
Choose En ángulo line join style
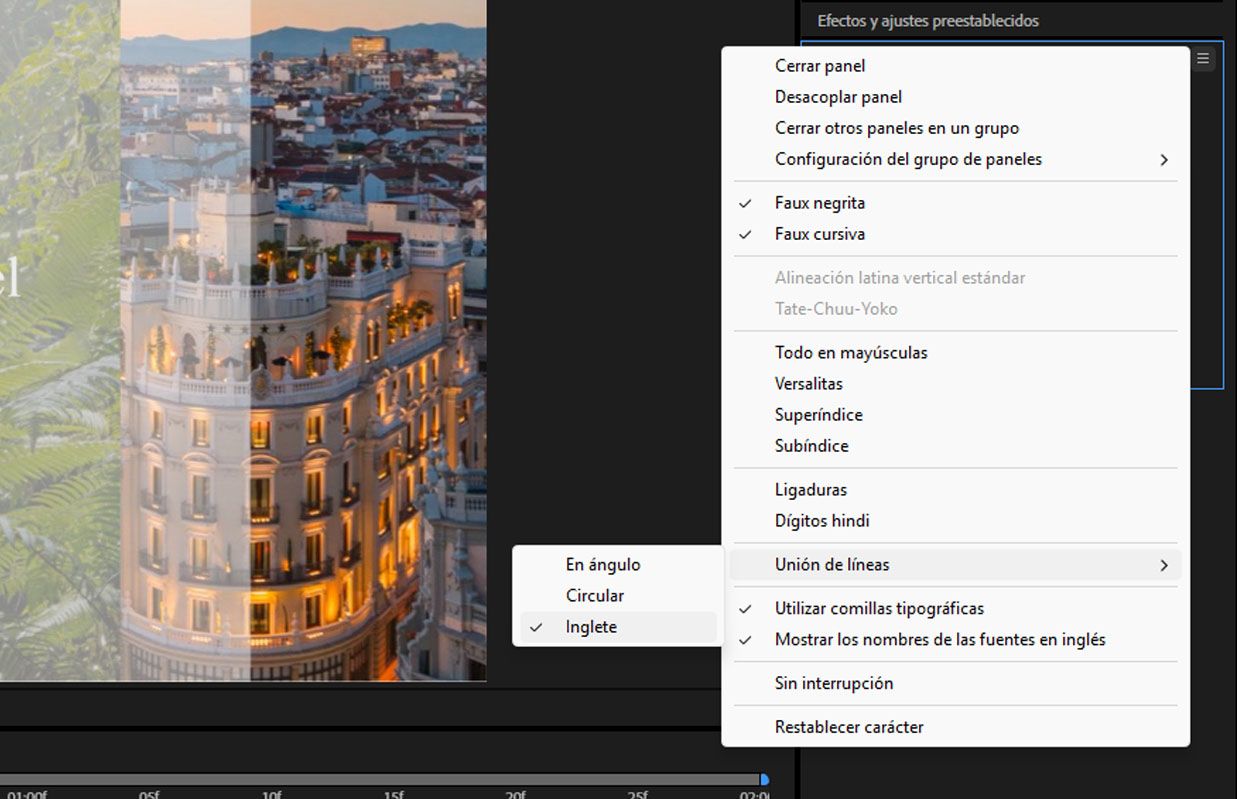coord(602,564)
